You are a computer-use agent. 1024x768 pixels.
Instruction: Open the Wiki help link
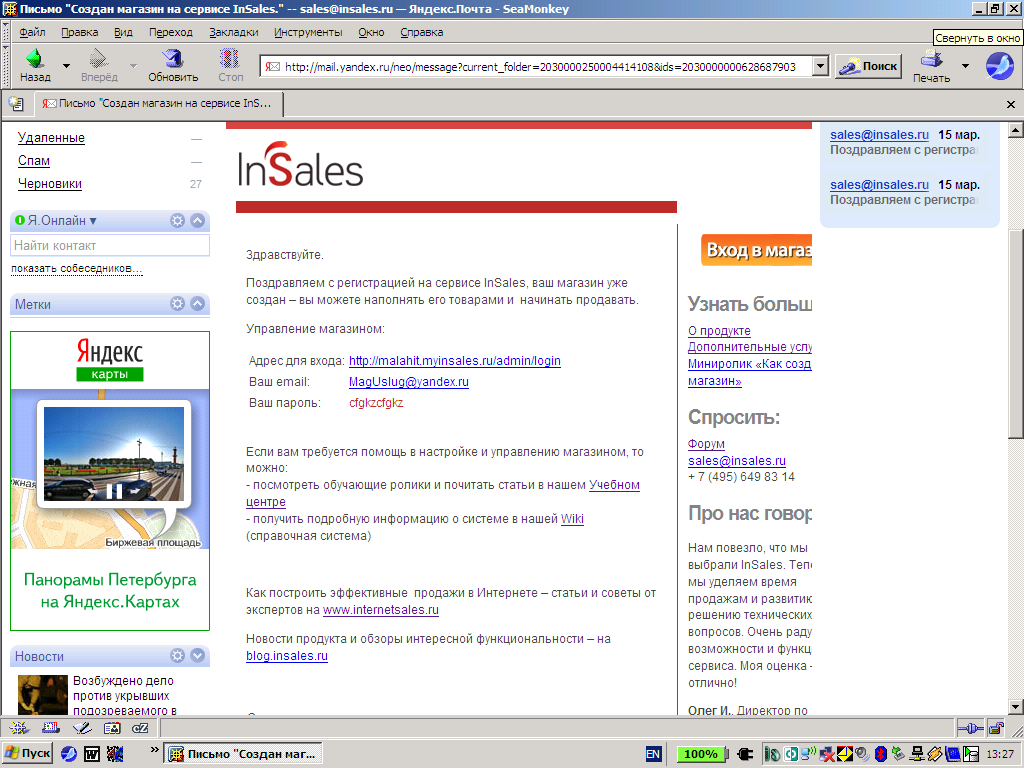572,519
